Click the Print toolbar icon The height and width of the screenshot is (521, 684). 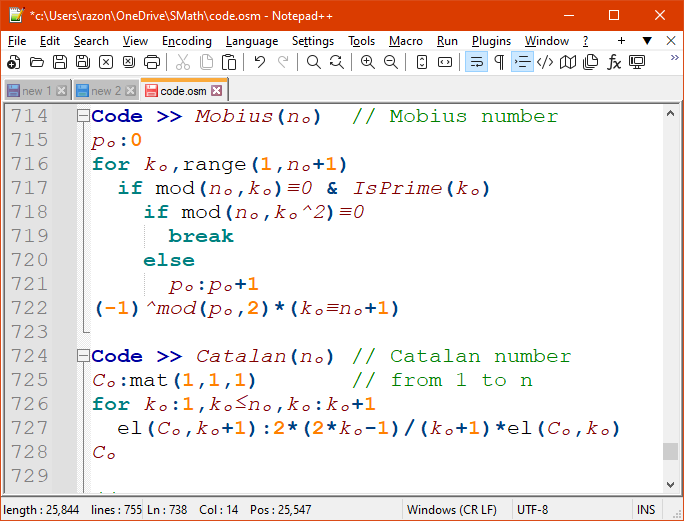(x=151, y=62)
